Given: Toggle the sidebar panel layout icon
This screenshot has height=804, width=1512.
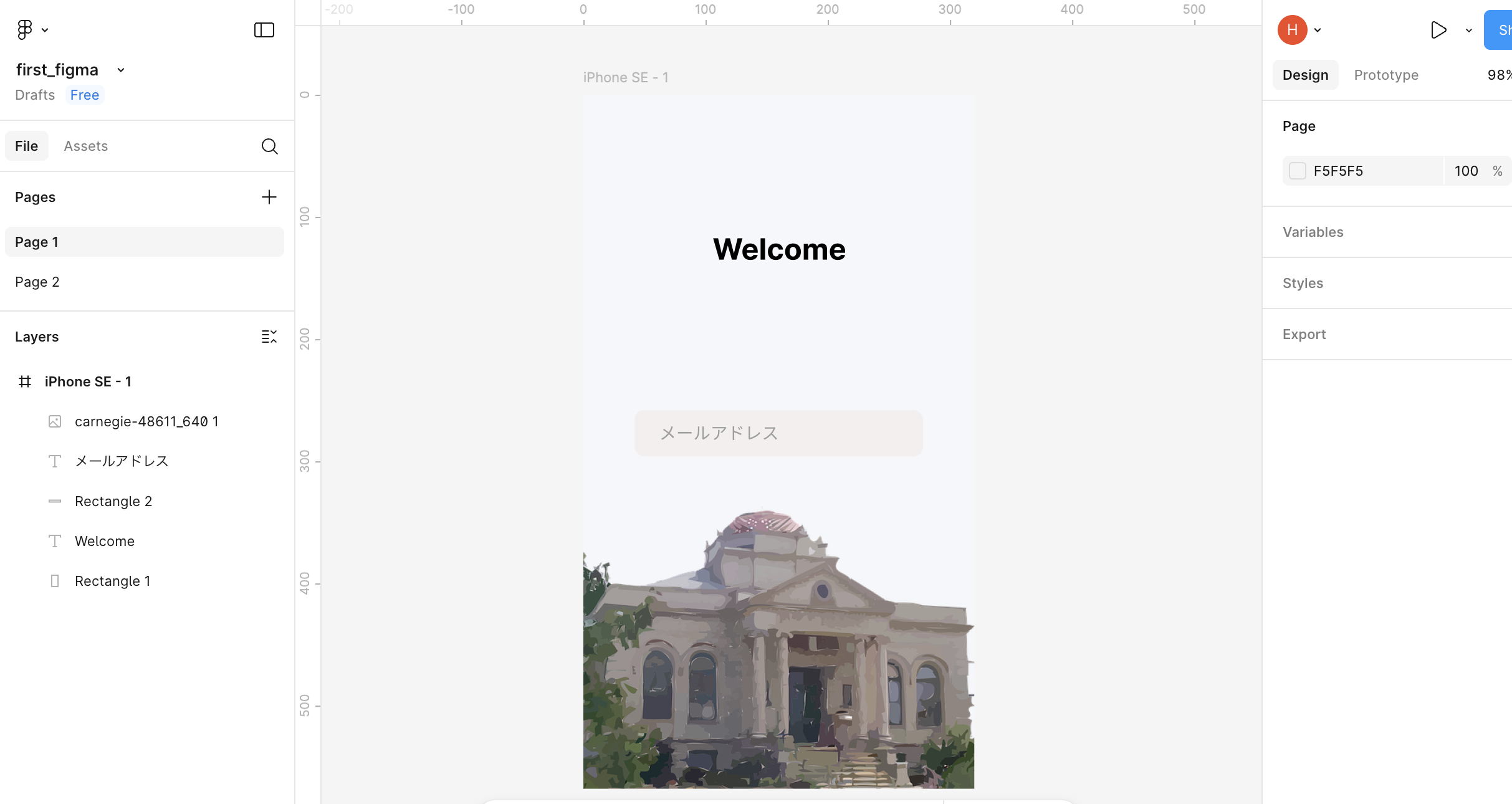Looking at the screenshot, I should coord(264,30).
